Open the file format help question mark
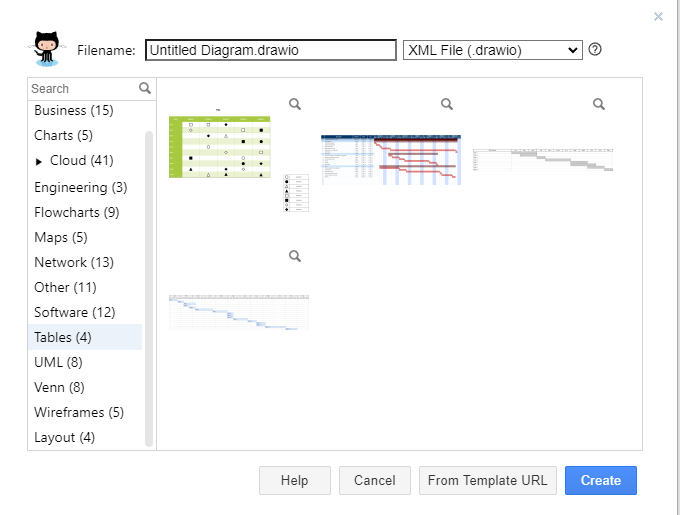 595,49
